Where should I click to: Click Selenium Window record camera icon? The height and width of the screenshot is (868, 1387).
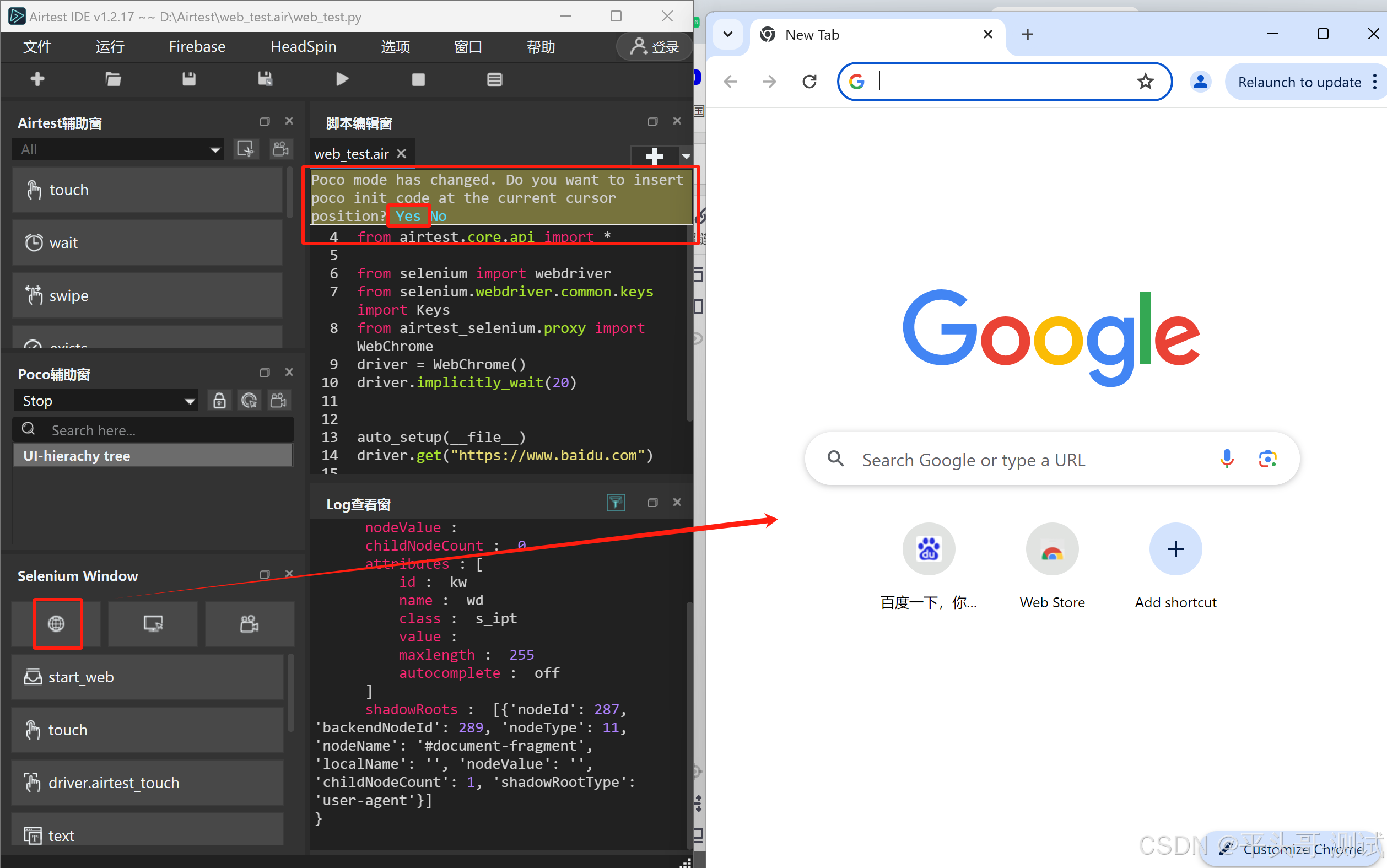[x=250, y=623]
